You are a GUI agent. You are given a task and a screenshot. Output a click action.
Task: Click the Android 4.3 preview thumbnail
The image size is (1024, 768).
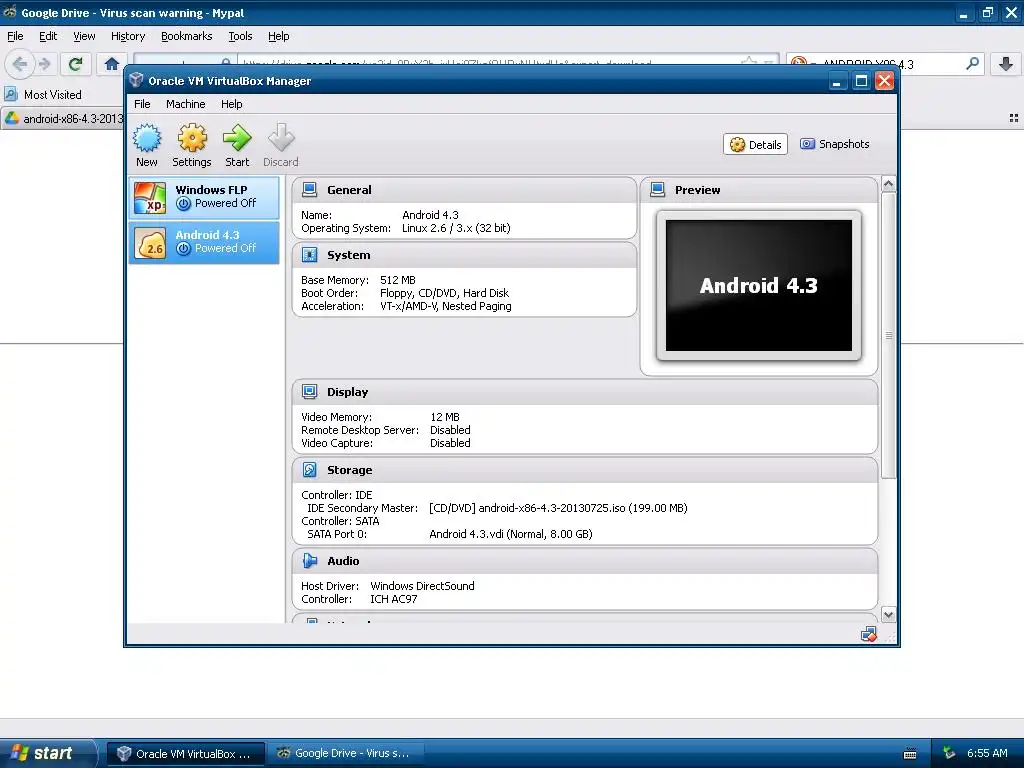click(x=759, y=285)
